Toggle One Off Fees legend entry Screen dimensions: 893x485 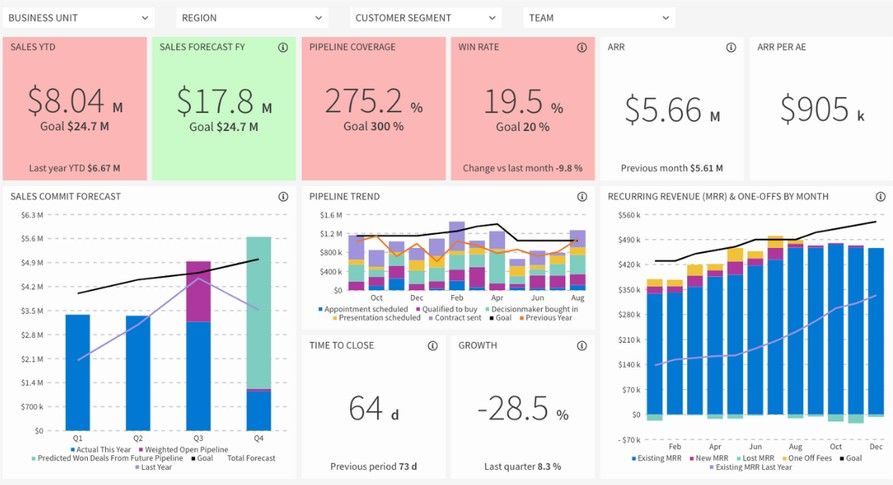806,458
